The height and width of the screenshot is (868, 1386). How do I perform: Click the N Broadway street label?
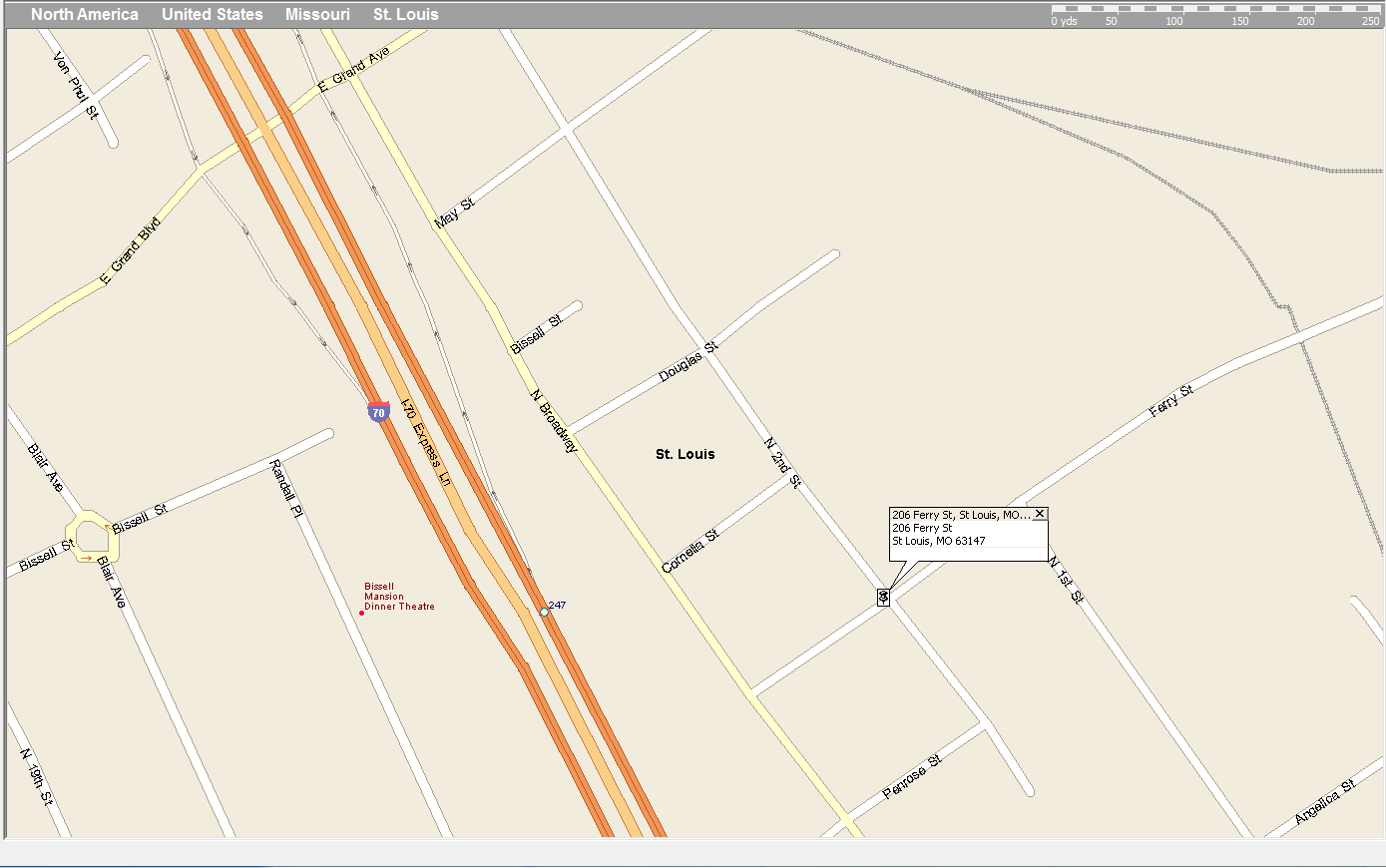[x=554, y=421]
